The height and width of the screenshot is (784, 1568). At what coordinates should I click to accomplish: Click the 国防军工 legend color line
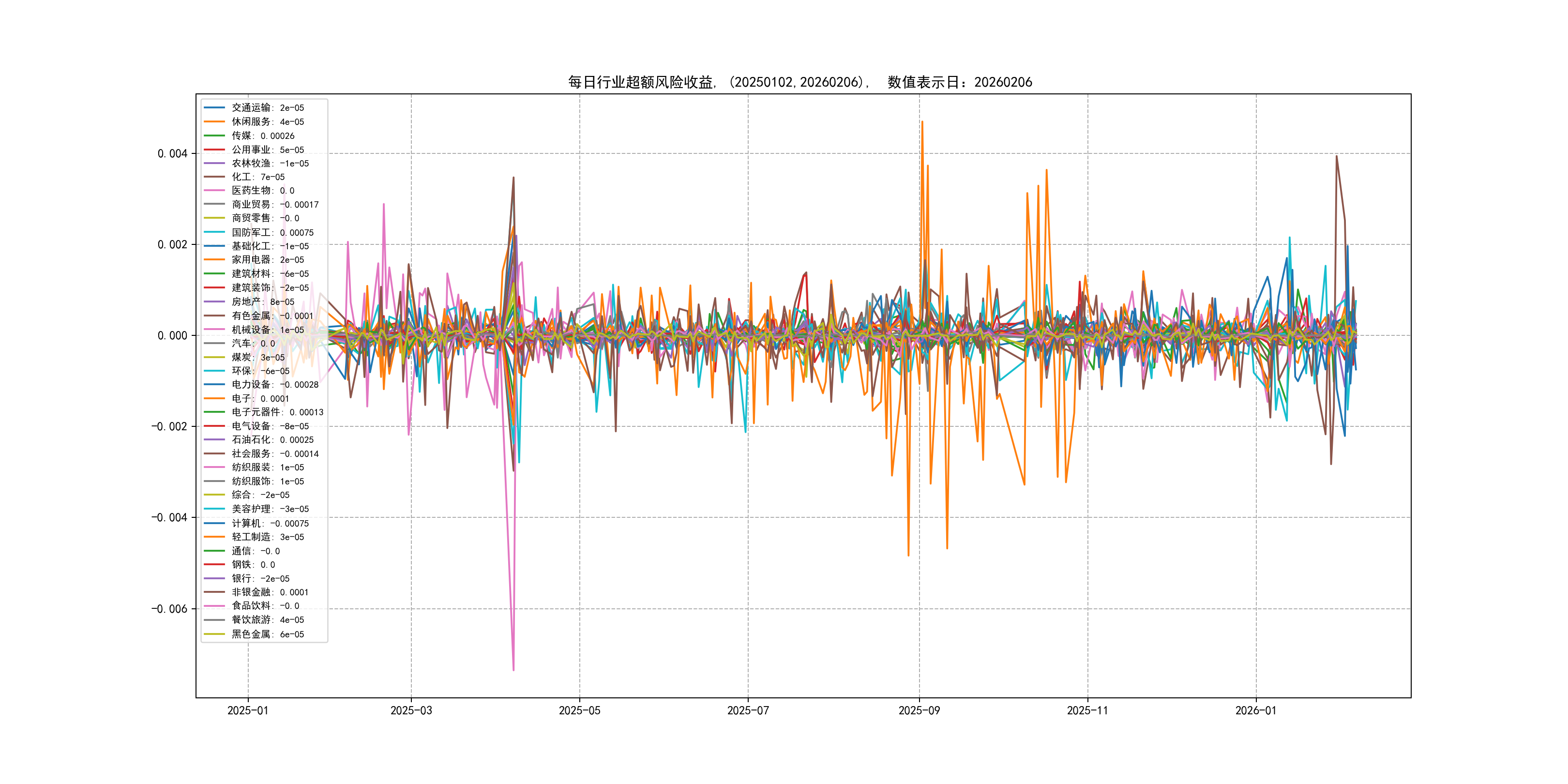point(214,232)
